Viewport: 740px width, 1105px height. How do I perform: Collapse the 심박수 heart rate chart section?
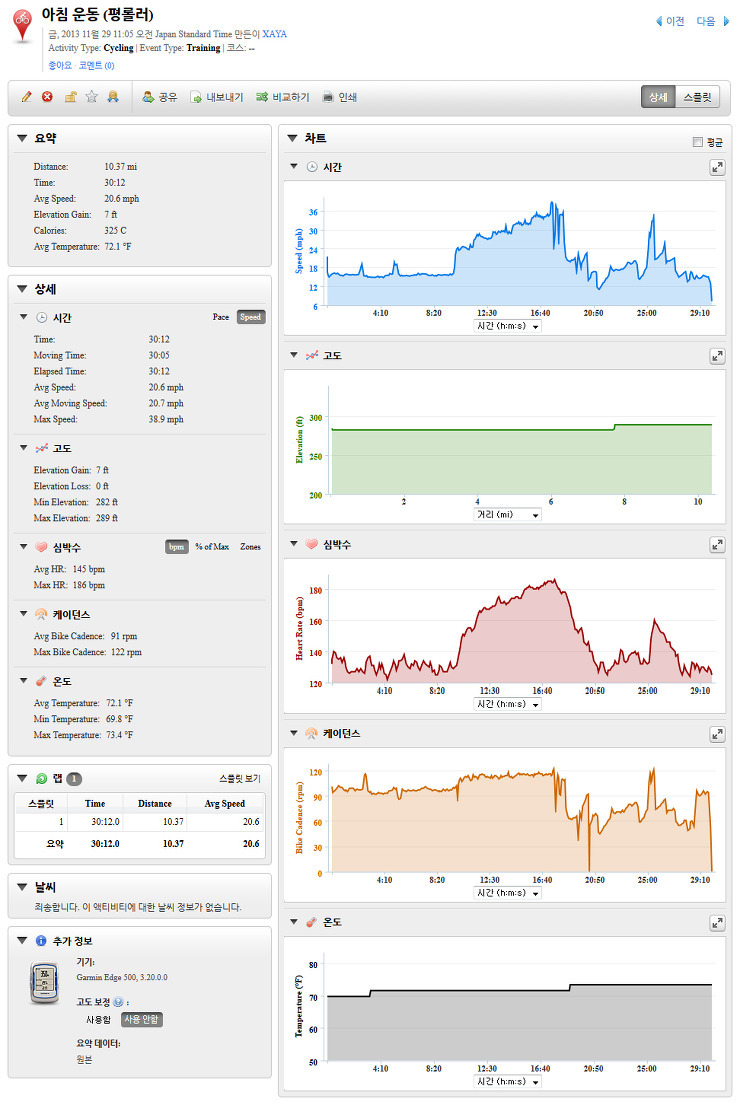pyautogui.click(x=294, y=544)
